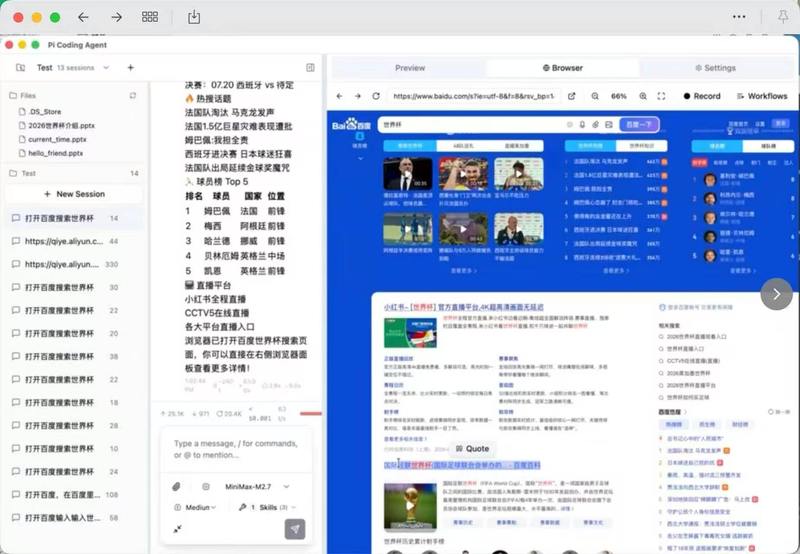Zoom out the browser view
The width and height of the screenshot is (800, 554).
(x=595, y=96)
